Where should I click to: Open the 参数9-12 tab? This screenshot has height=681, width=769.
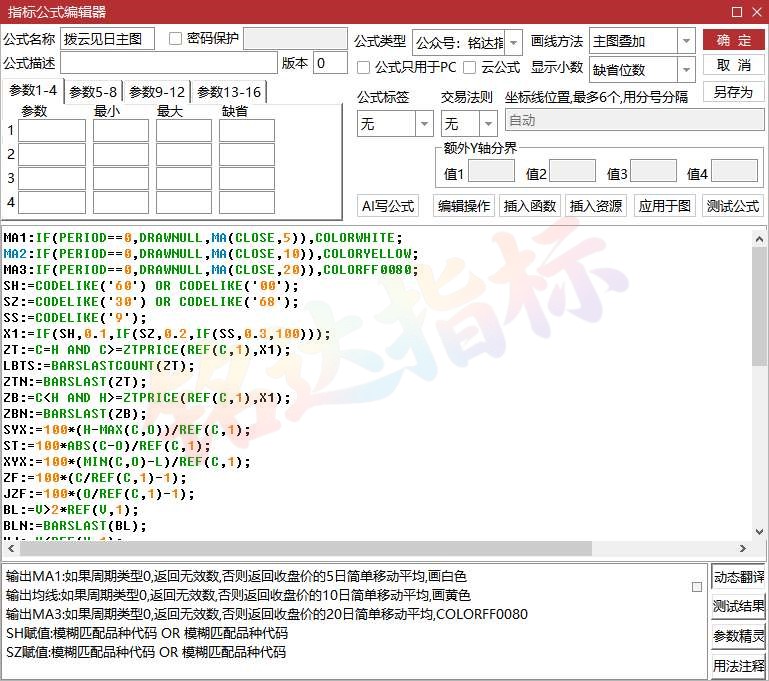pyautogui.click(x=157, y=92)
